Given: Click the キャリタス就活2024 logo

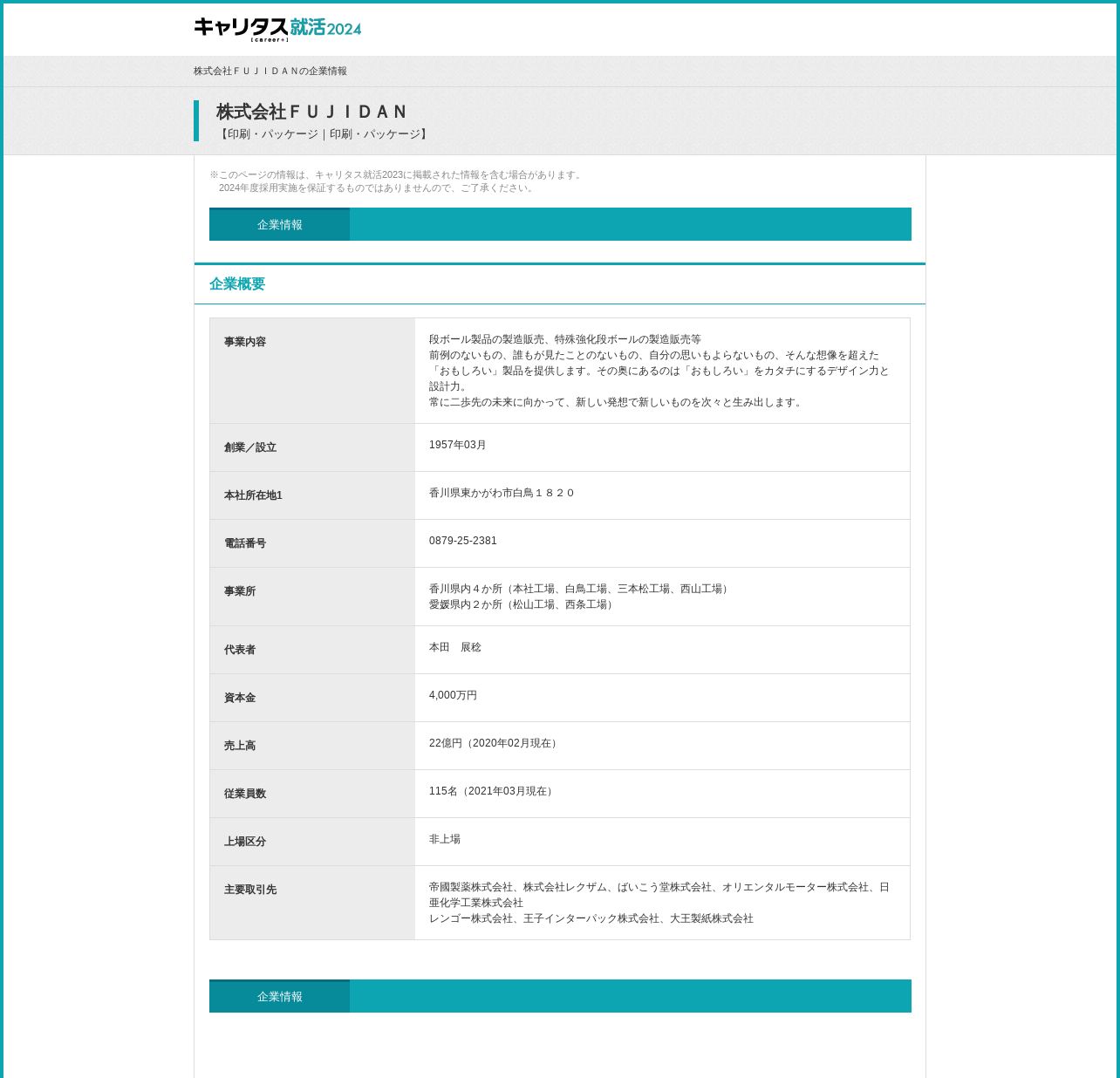Looking at the screenshot, I should coord(277,29).
